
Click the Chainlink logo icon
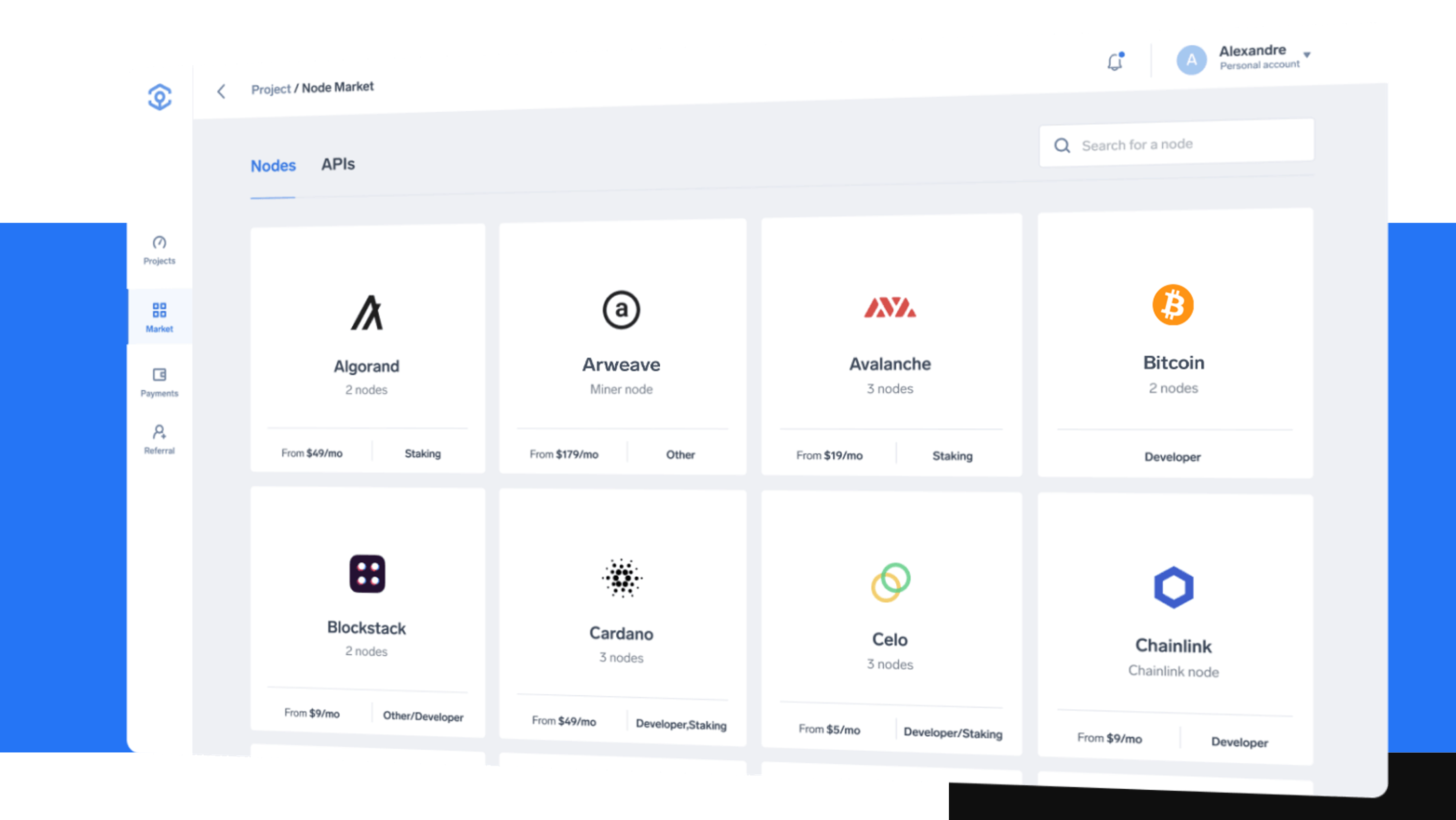click(x=1173, y=587)
